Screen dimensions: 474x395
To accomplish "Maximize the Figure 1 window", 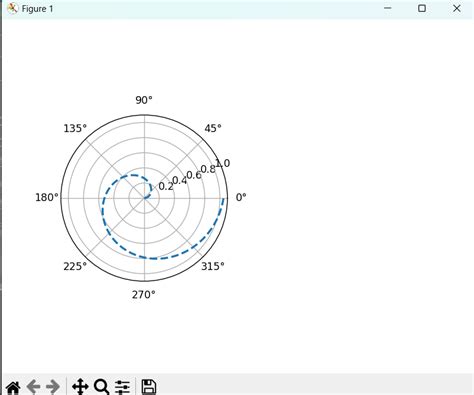I will (x=422, y=8).
